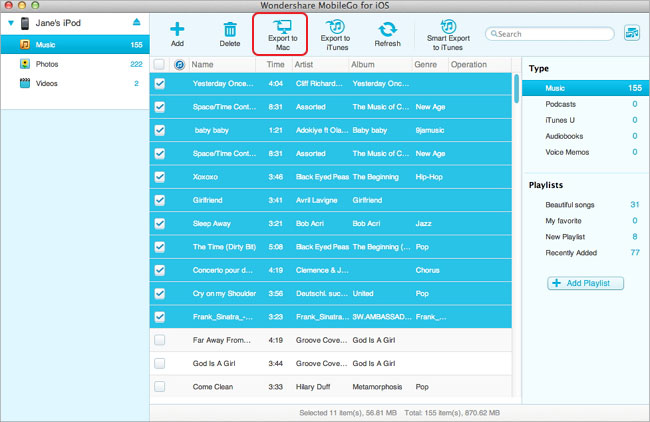
Task: Open the Recently Added playlist
Action: point(585,253)
